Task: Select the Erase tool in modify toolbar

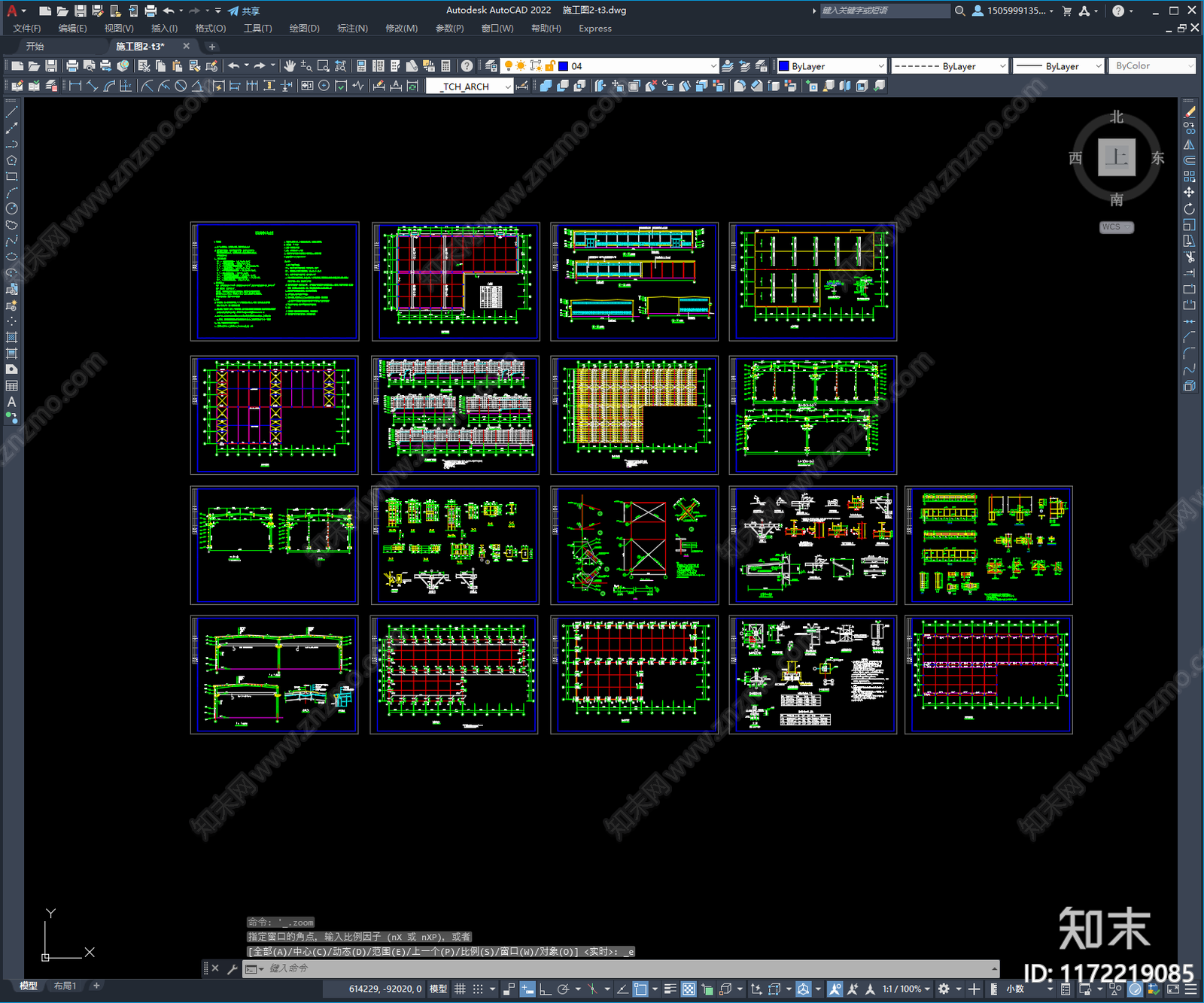Action: (1189, 111)
